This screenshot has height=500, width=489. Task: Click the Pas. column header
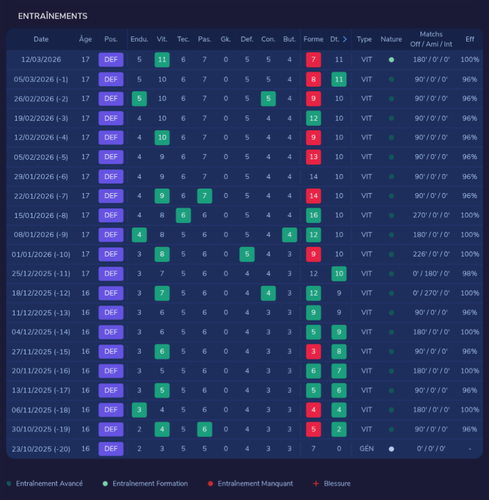pyautogui.click(x=205, y=39)
